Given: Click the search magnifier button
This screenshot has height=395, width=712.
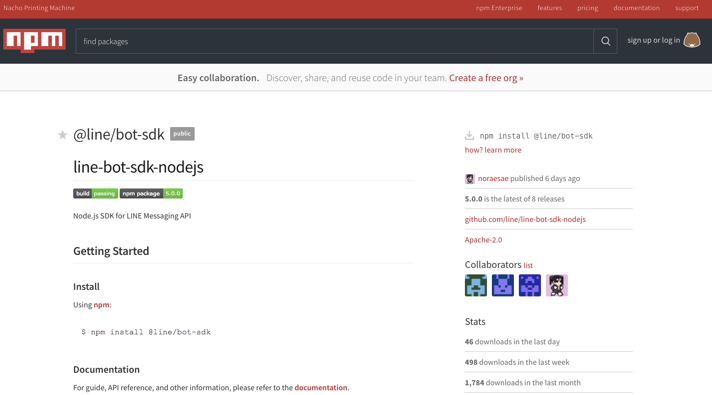Looking at the screenshot, I should pyautogui.click(x=605, y=41).
